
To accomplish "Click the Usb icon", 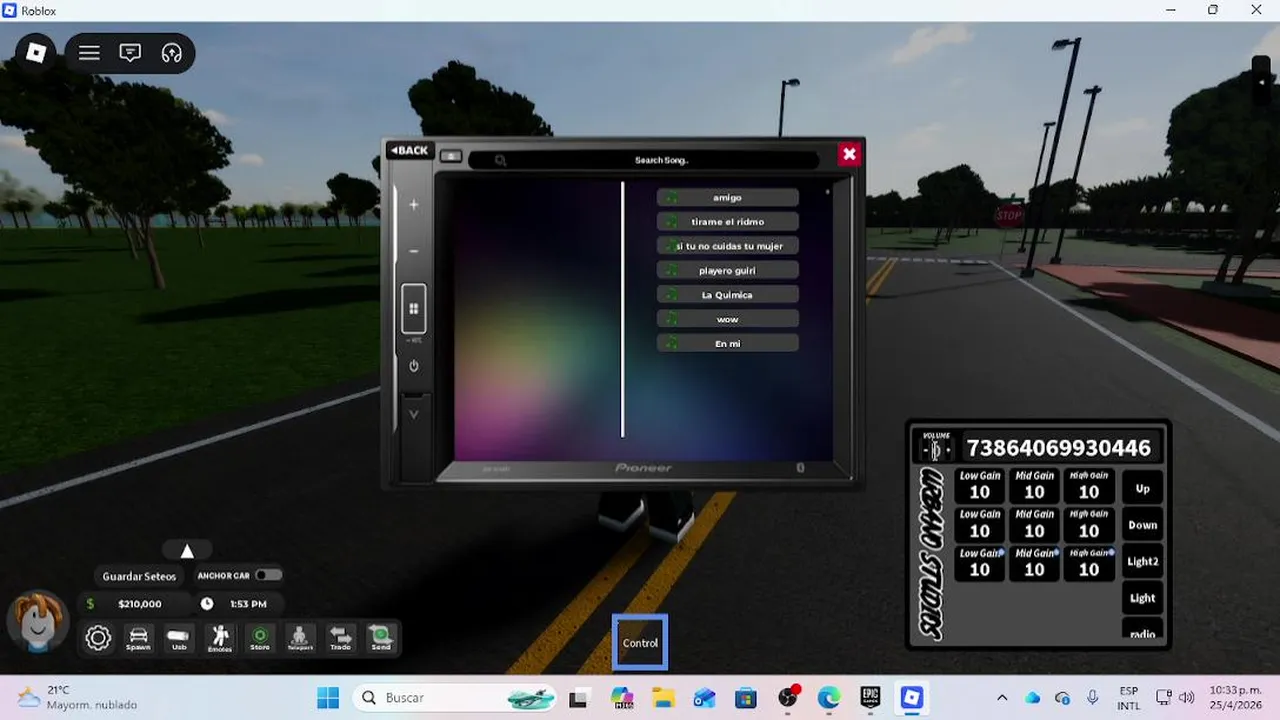I will pyautogui.click(x=179, y=638).
